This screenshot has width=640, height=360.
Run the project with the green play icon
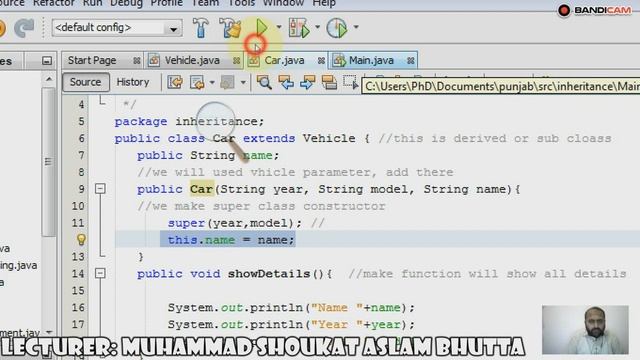coord(261,27)
